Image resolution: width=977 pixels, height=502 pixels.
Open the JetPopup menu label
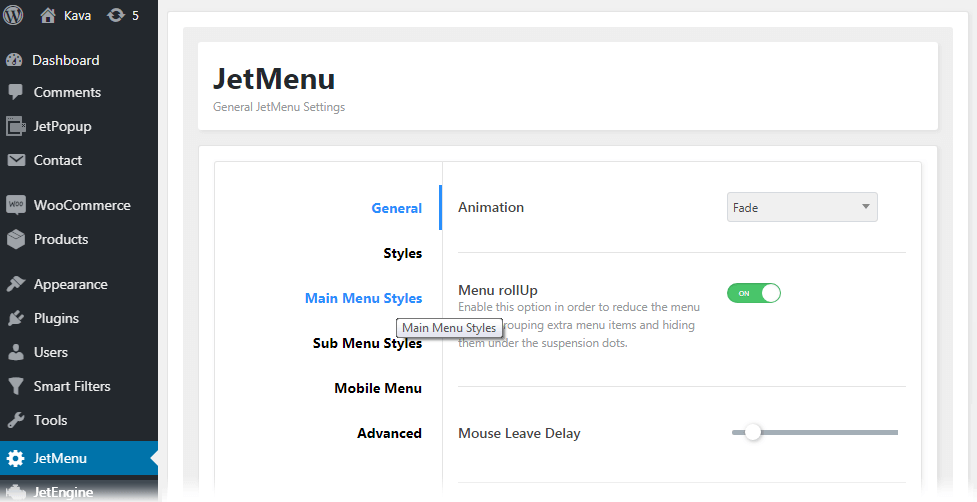coord(62,126)
